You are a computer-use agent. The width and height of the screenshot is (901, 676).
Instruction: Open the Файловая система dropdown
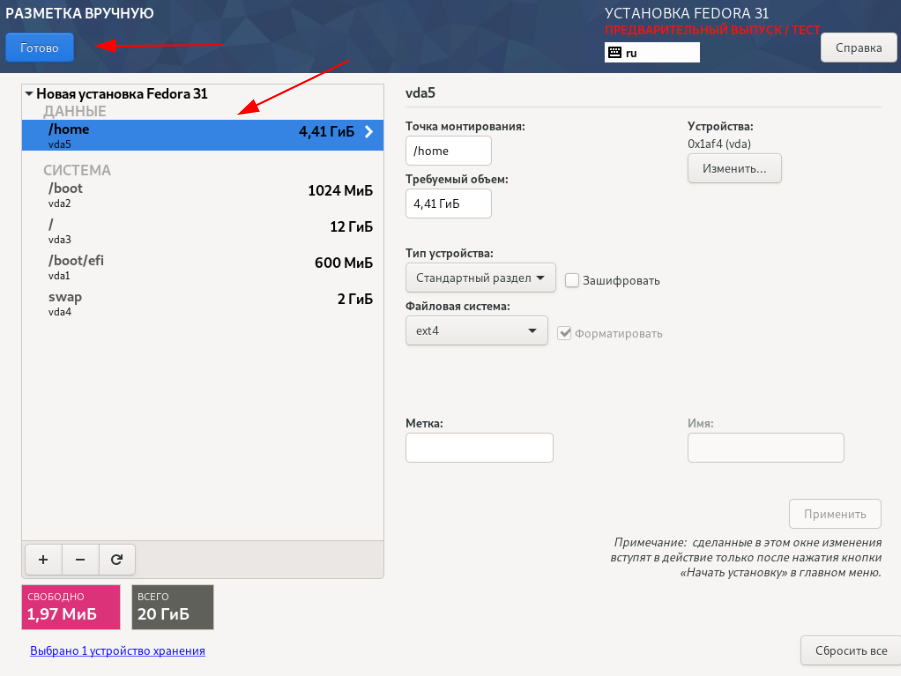click(x=476, y=329)
